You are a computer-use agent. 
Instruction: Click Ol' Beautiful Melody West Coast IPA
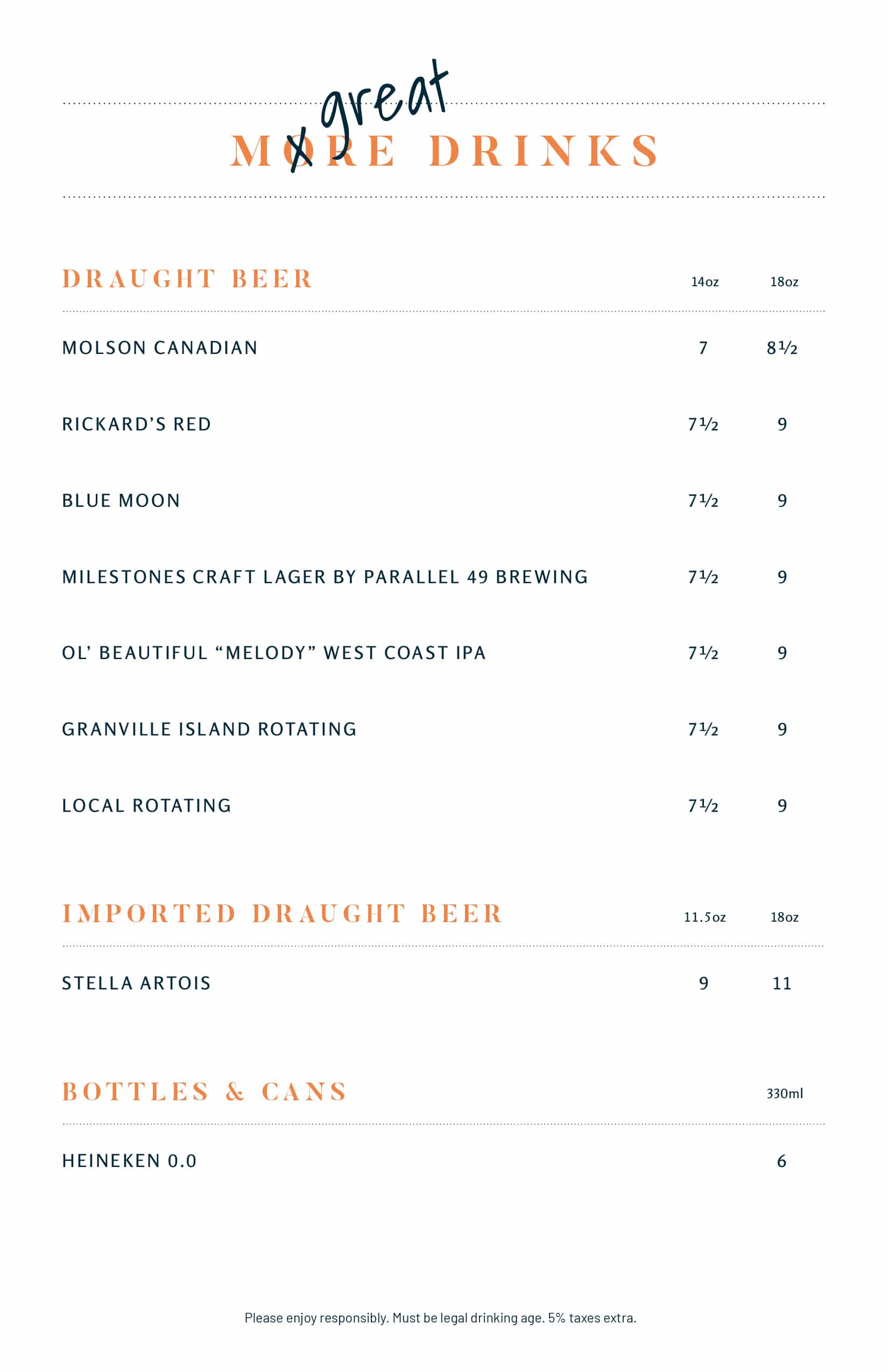(274, 653)
